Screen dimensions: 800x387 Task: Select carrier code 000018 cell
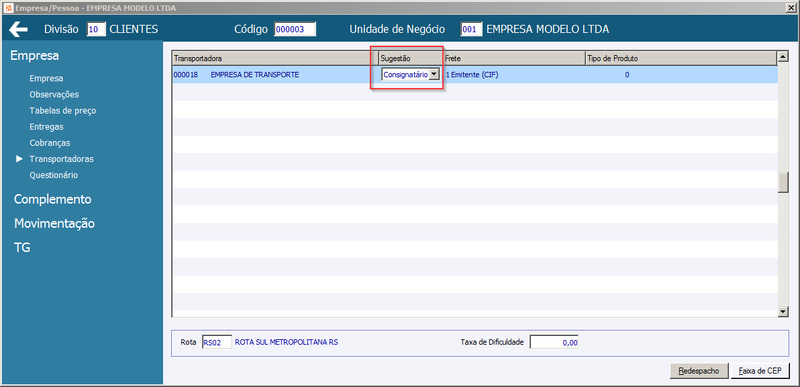[186, 75]
